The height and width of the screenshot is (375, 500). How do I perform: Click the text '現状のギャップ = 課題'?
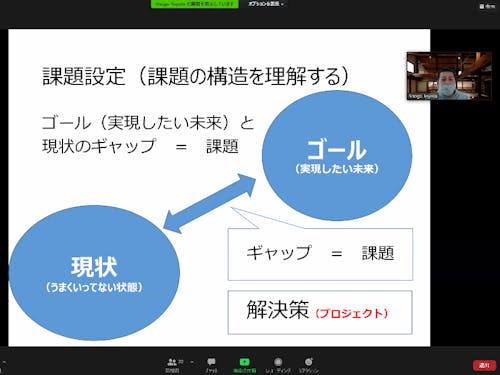pyautogui.click(x=140, y=146)
